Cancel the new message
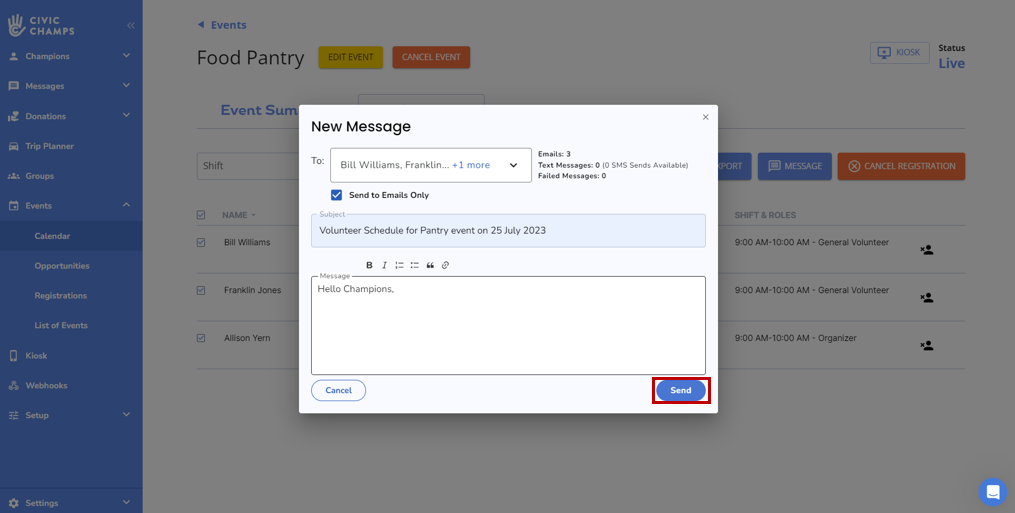 pyautogui.click(x=338, y=390)
